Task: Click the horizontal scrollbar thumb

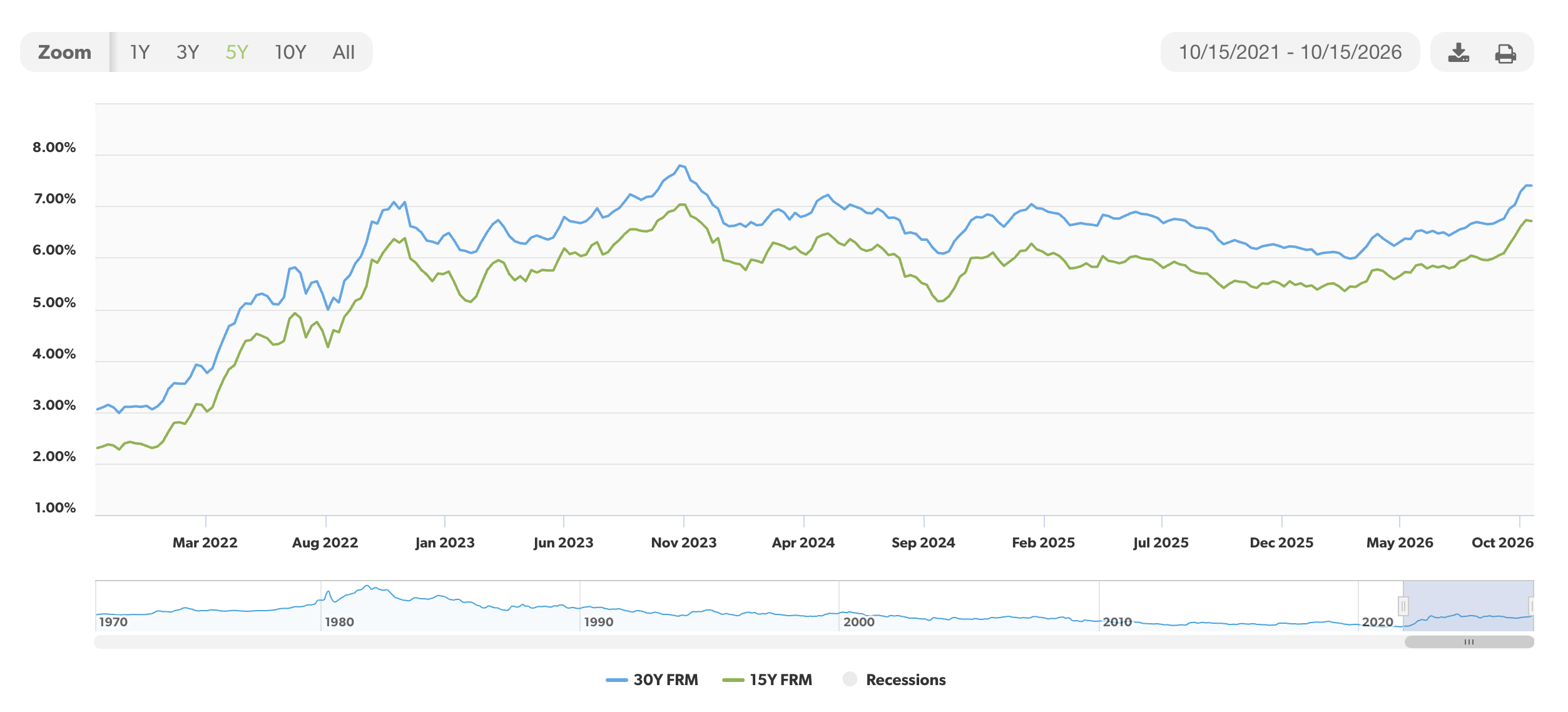Action: pyautogui.click(x=1469, y=642)
